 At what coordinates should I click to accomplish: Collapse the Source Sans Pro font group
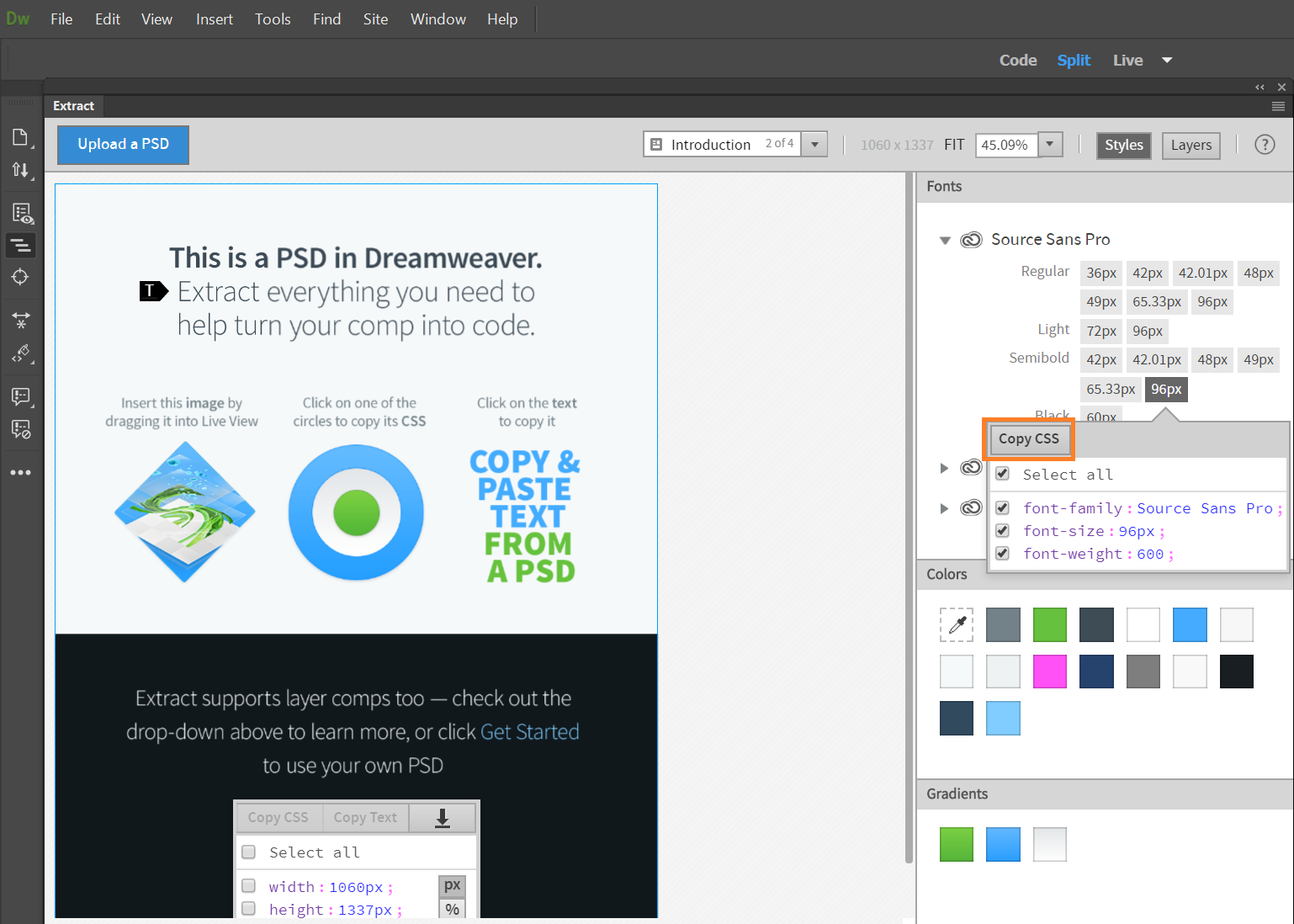click(x=944, y=240)
